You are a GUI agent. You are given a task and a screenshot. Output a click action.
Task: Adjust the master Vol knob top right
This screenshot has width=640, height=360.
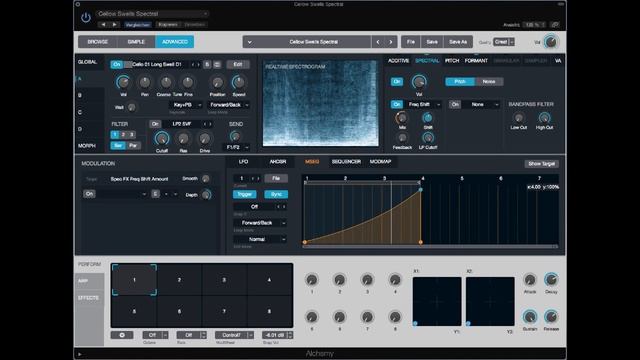coord(551,42)
